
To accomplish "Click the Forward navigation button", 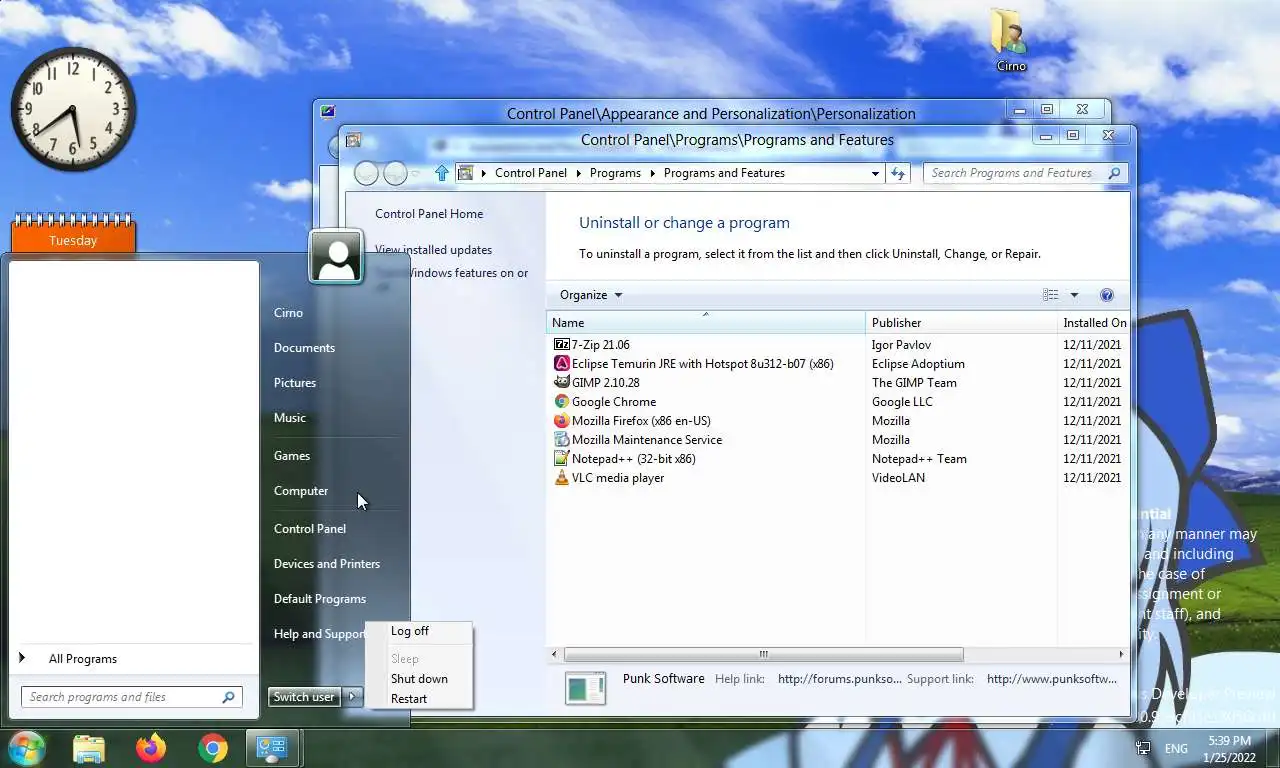I will (396, 173).
